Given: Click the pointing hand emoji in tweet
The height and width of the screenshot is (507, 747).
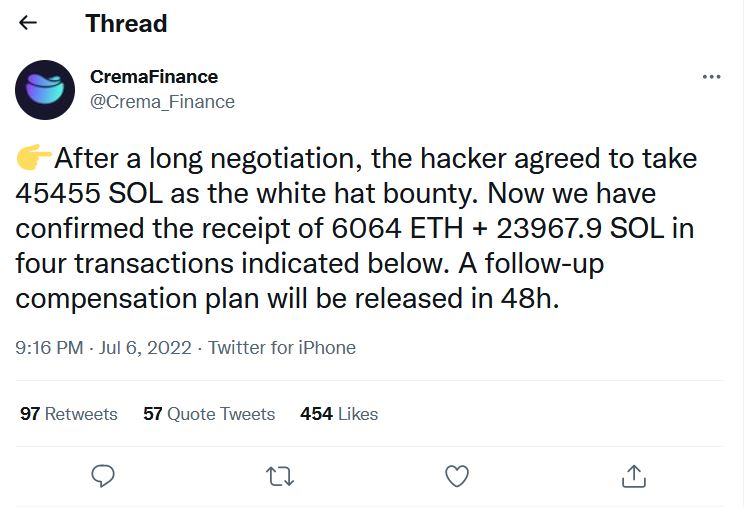Looking at the screenshot, I should tap(33, 158).
